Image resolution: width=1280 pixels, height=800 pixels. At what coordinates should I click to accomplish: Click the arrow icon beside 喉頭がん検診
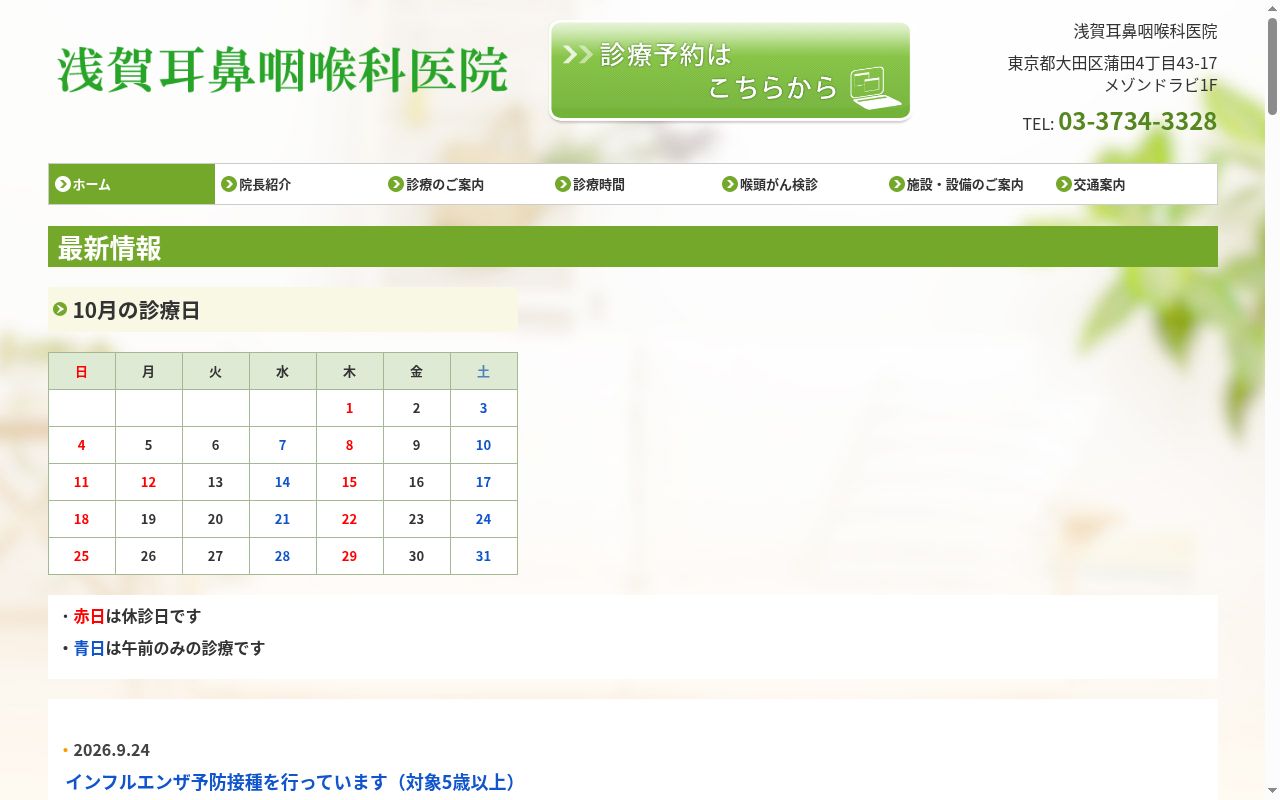(730, 184)
